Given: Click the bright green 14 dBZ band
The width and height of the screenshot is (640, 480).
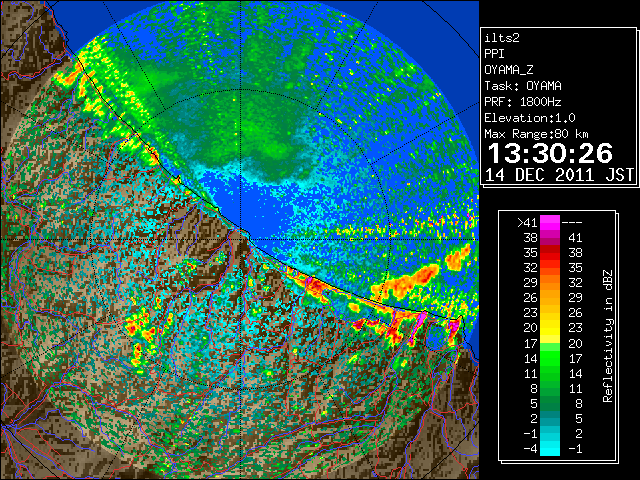Looking at the screenshot, I should 550,358.
